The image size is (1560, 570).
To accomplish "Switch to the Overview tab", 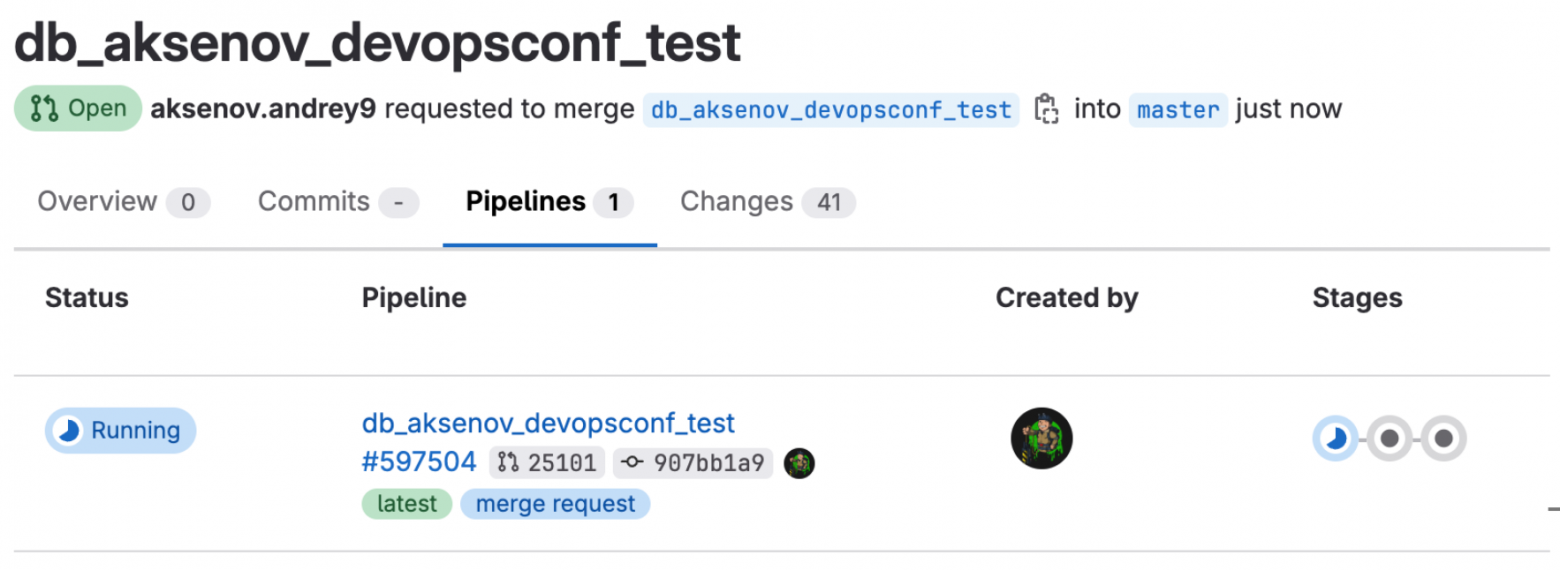I will tap(123, 202).
